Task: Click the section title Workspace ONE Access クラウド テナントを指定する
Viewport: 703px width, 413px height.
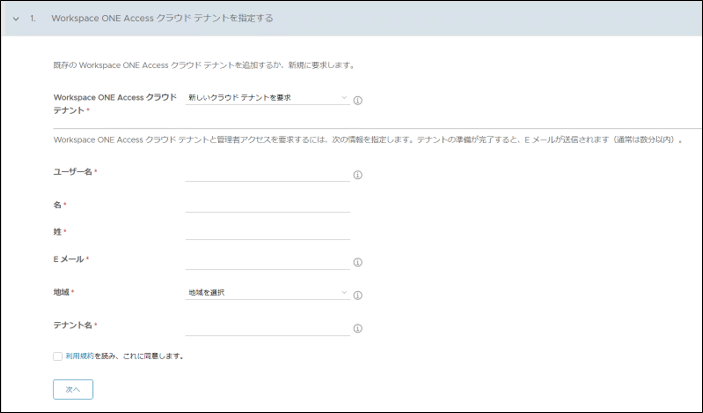Action: point(162,18)
